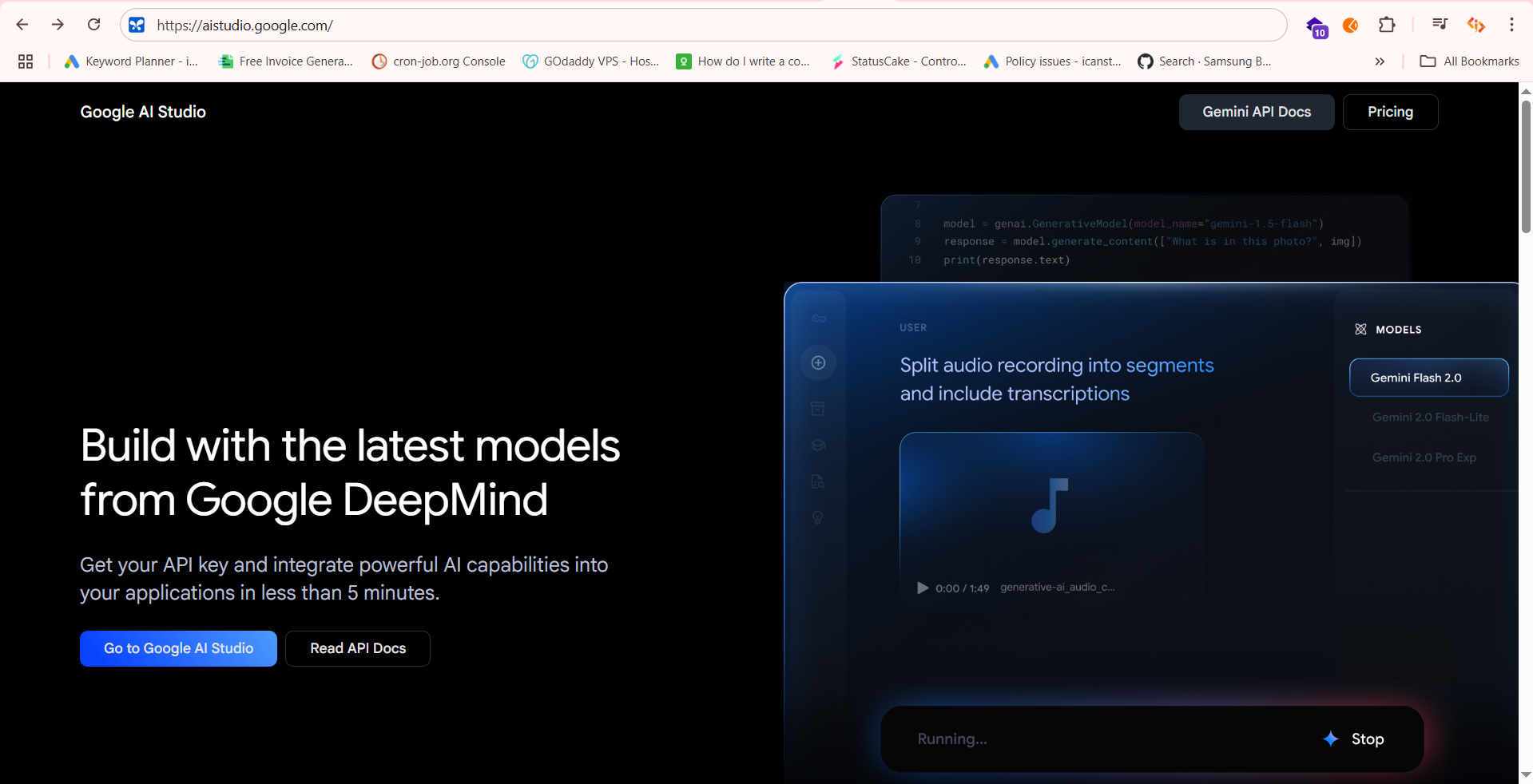Select the Gemini 2.0 Flash-Lite model
This screenshot has height=784, width=1533.
point(1430,417)
